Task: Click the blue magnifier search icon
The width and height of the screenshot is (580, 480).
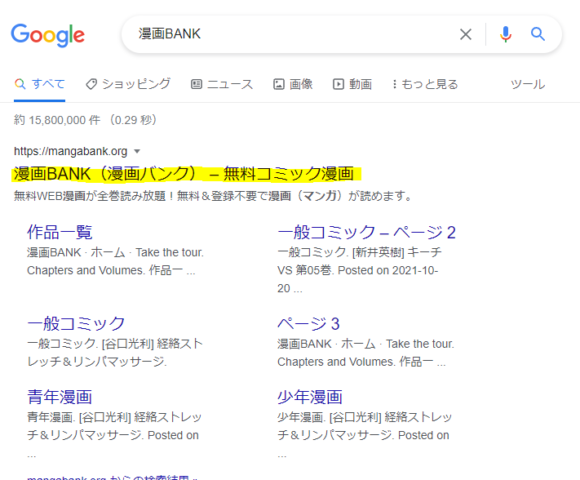Action: pyautogui.click(x=537, y=34)
